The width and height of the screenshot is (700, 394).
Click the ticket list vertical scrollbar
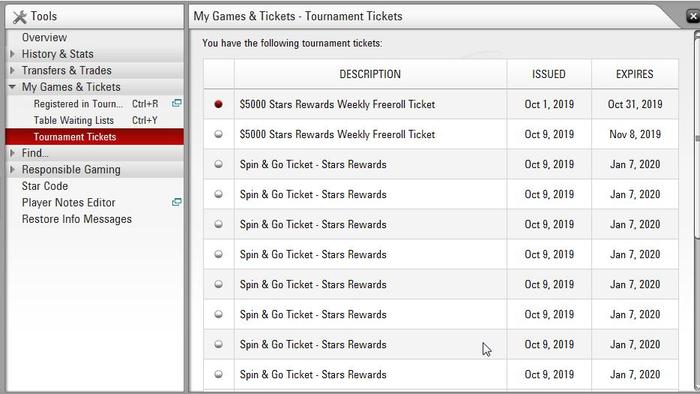coord(697,210)
